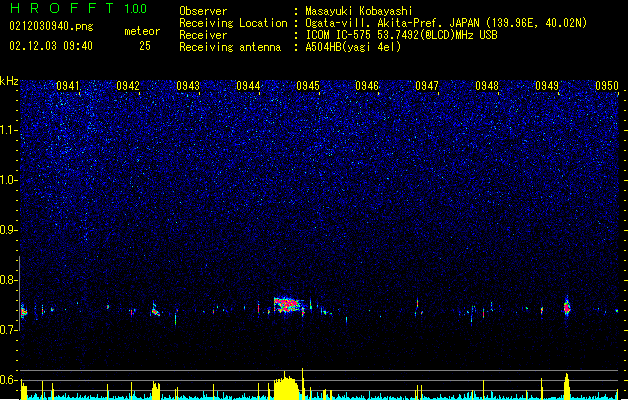The height and width of the screenshot is (400, 629).
Task: Click the bright meteor echo near 0949
Action: (567, 307)
